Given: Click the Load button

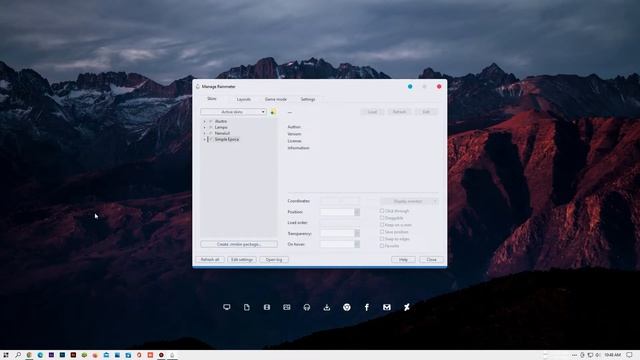Looking at the screenshot, I should 372,112.
